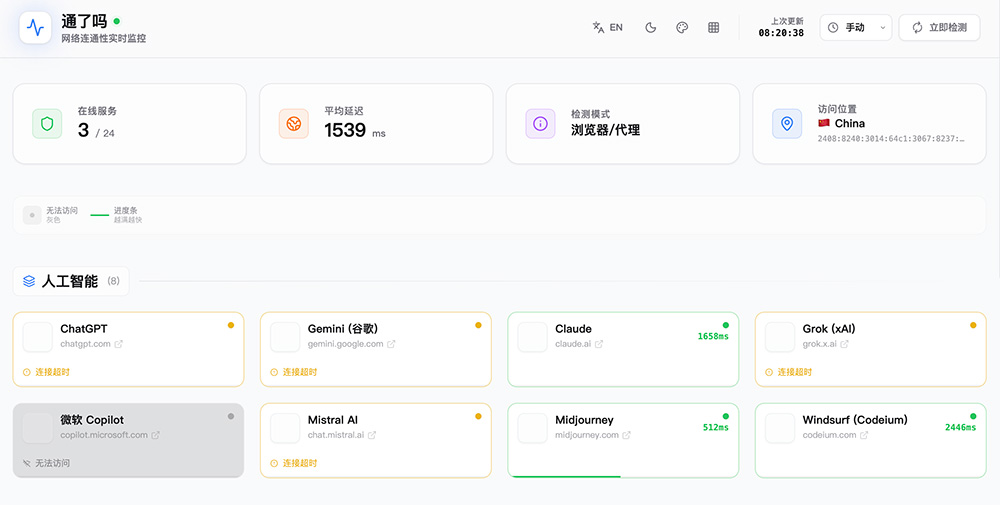This screenshot has width=1000, height=505.
Task: Open the chatgpt.com external link icon
Action: [119, 344]
